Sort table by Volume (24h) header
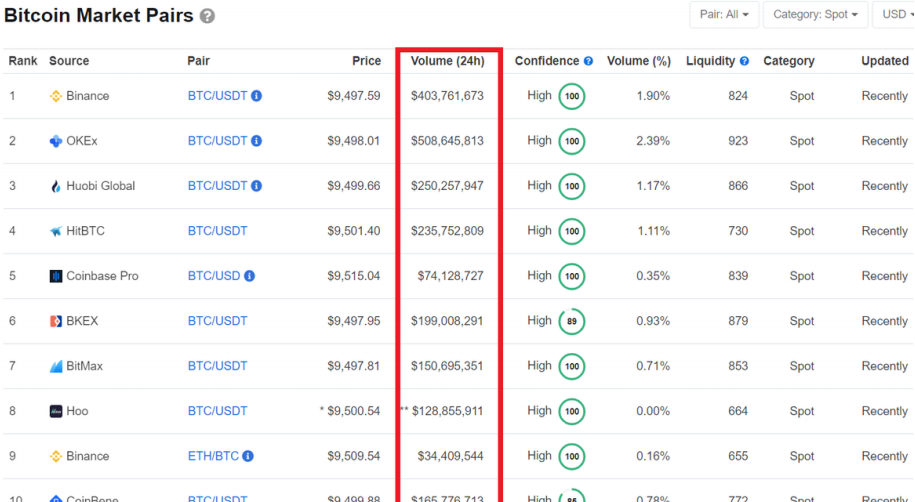The width and height of the screenshot is (915, 502). click(x=448, y=61)
